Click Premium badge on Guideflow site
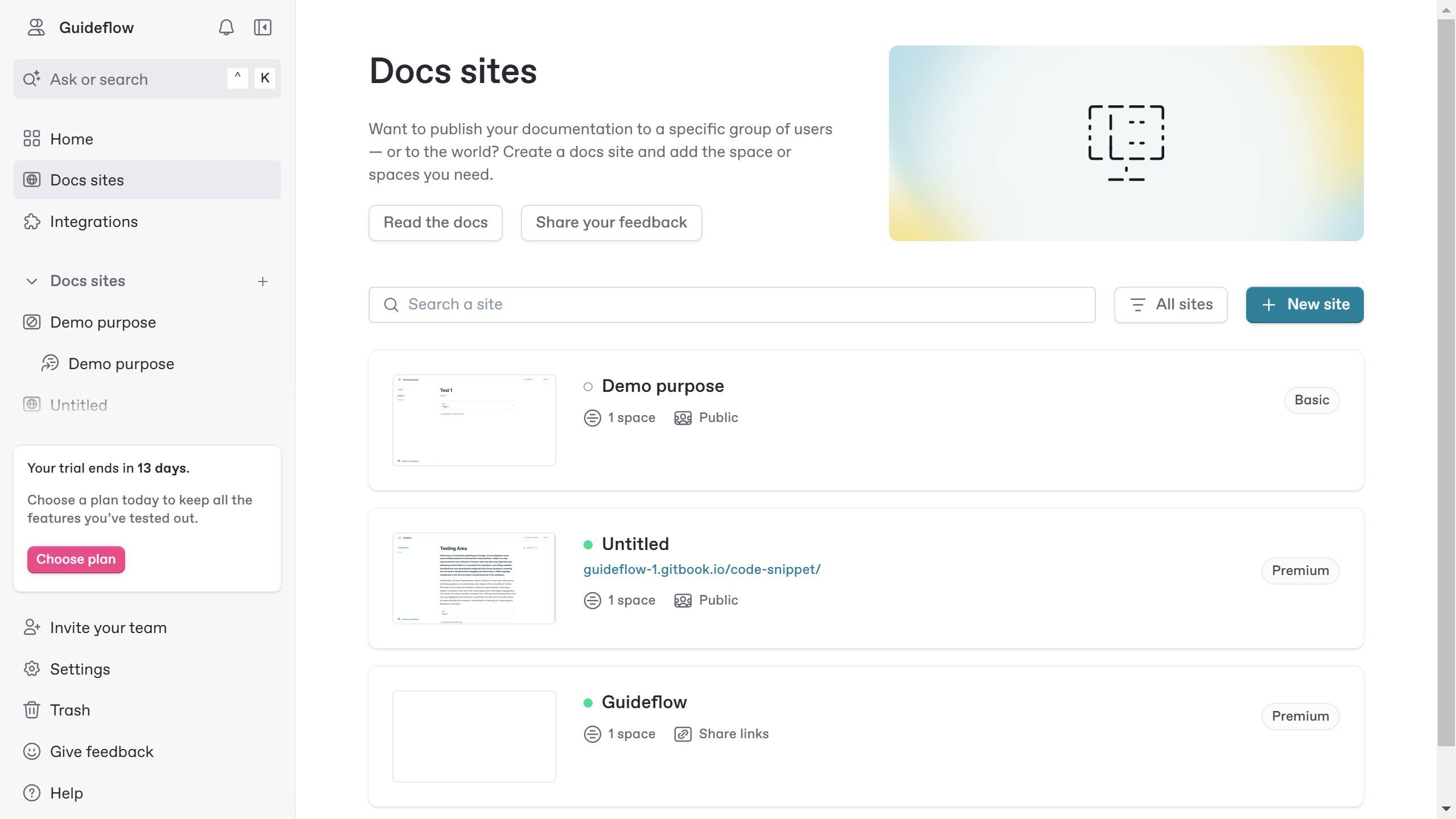1456x819 pixels. point(1300,716)
